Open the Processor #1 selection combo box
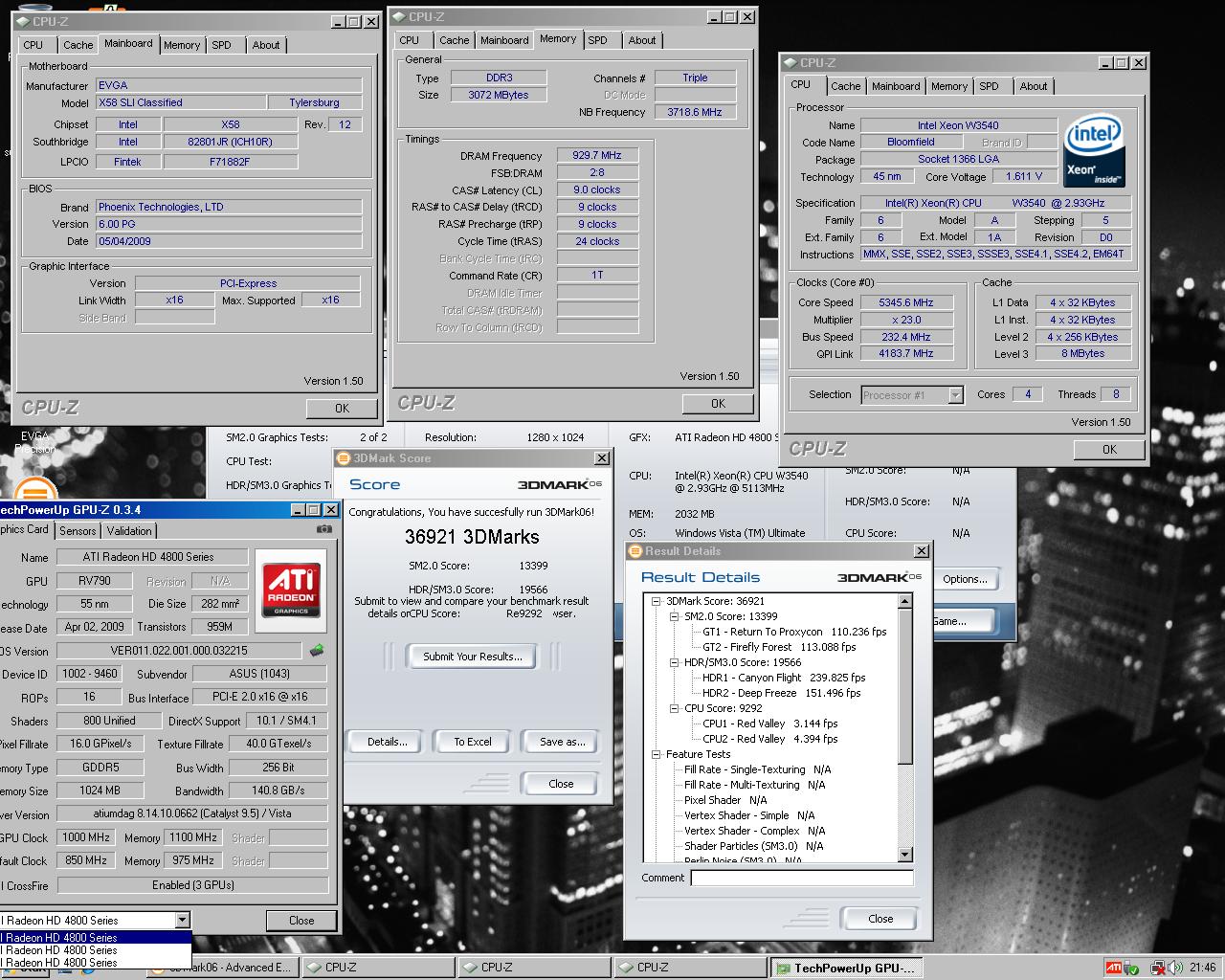The image size is (1225, 980). pos(912,394)
